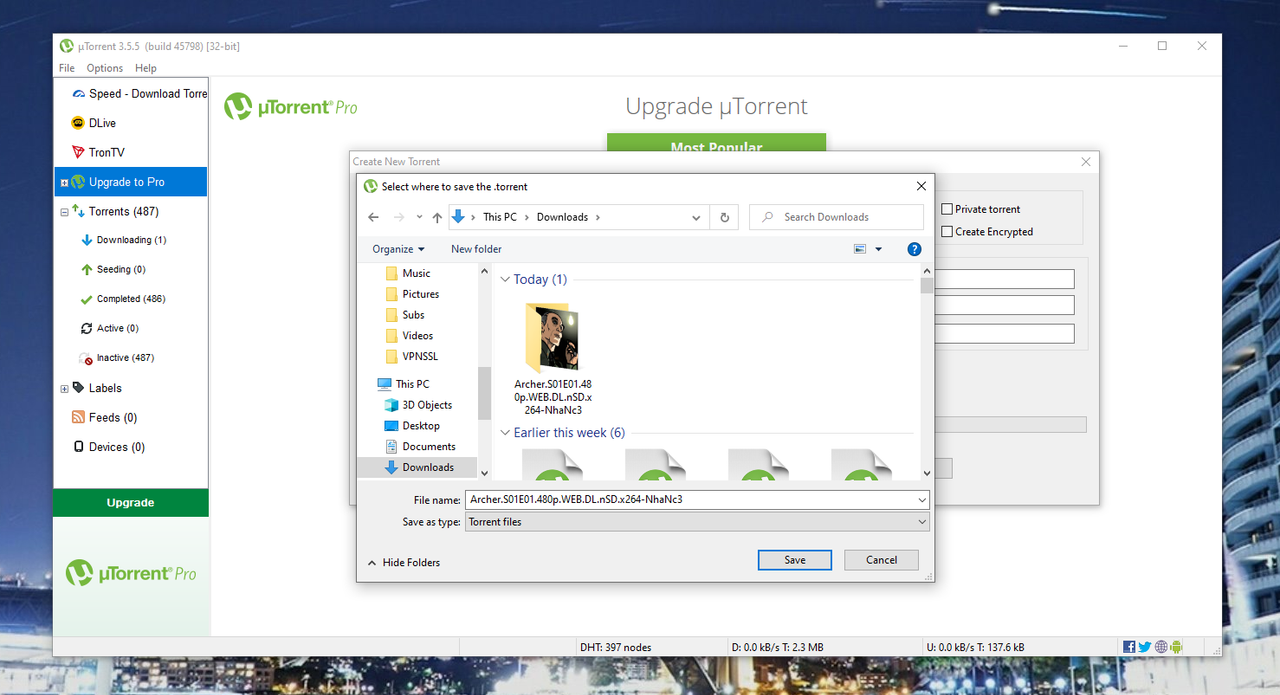Screen dimensions: 1280x695
Task: Click the folder tree scrollbar thumb
Action: pos(484,394)
